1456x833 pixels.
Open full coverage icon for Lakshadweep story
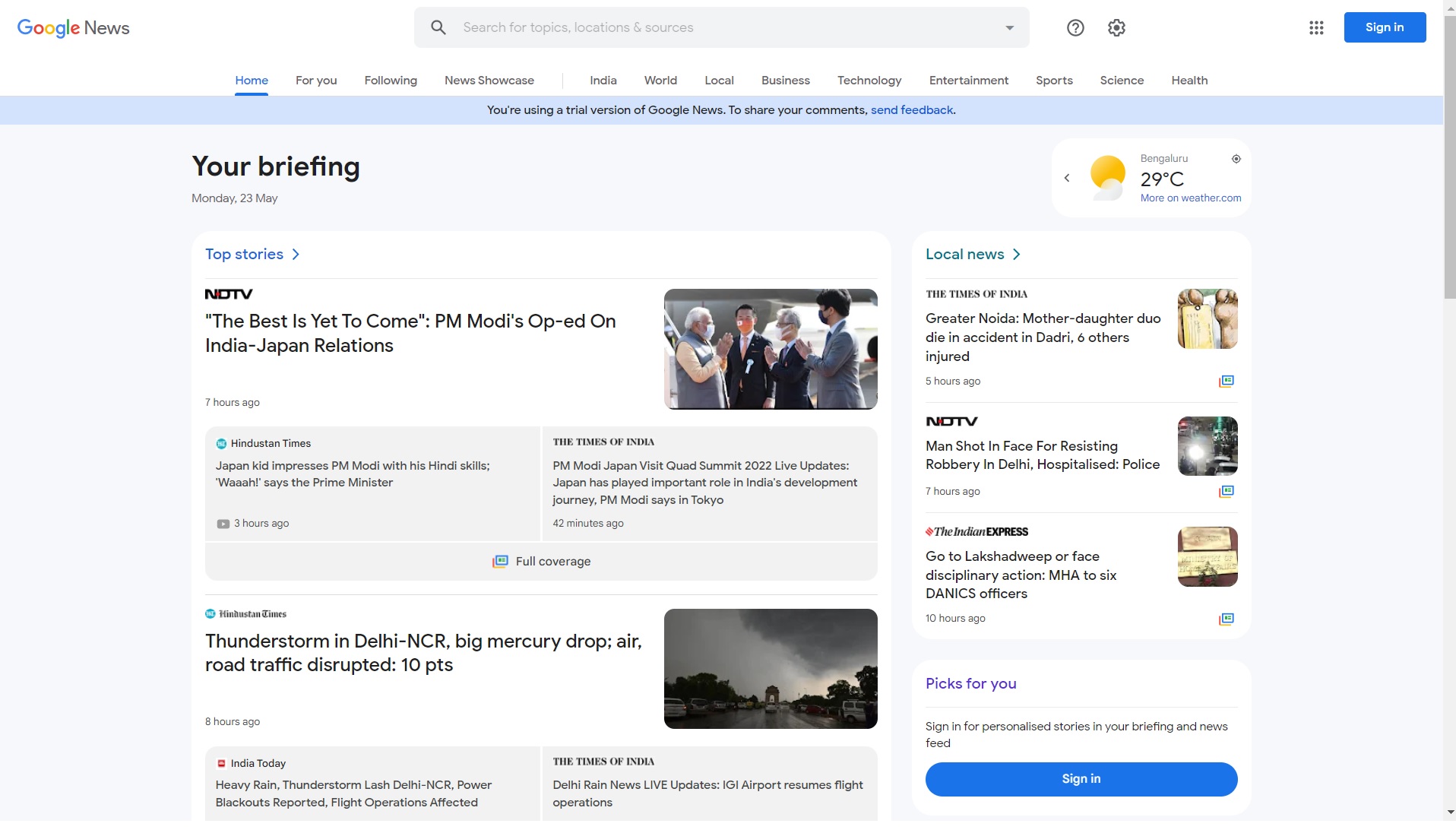(x=1227, y=619)
